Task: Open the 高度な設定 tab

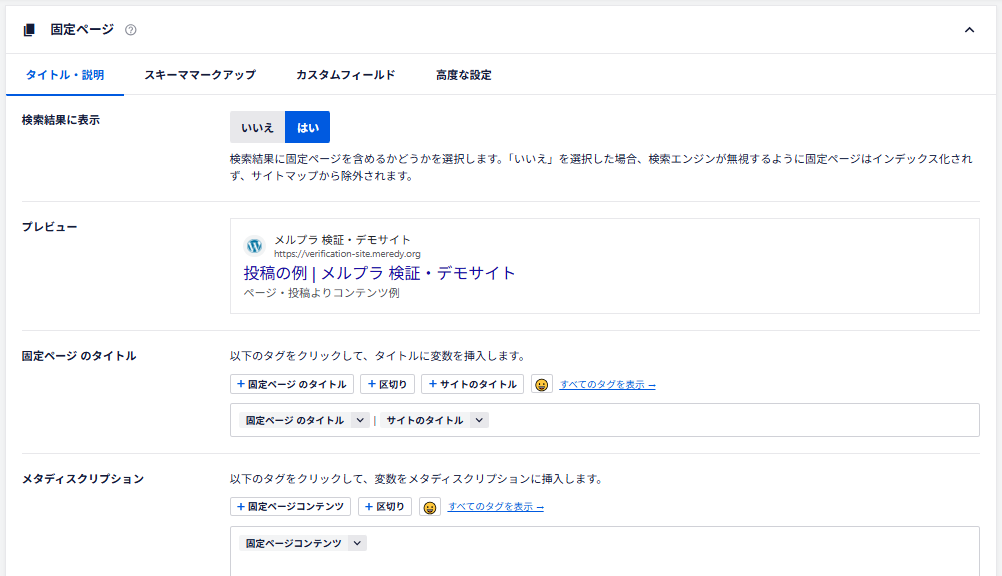Action: pyautogui.click(x=463, y=75)
